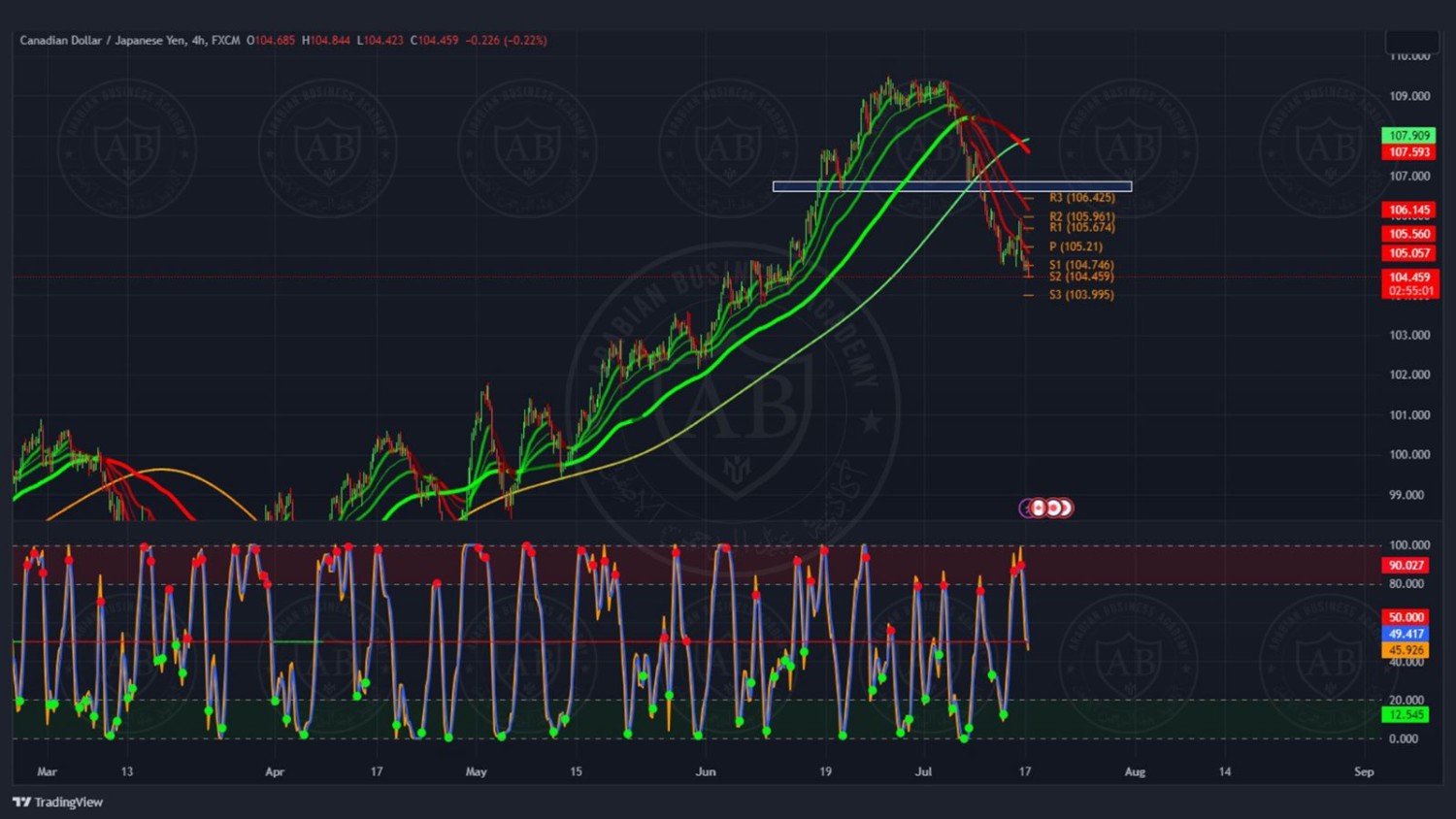Click the Aug label on the time axis
The width and height of the screenshot is (1456, 819).
[1135, 772]
